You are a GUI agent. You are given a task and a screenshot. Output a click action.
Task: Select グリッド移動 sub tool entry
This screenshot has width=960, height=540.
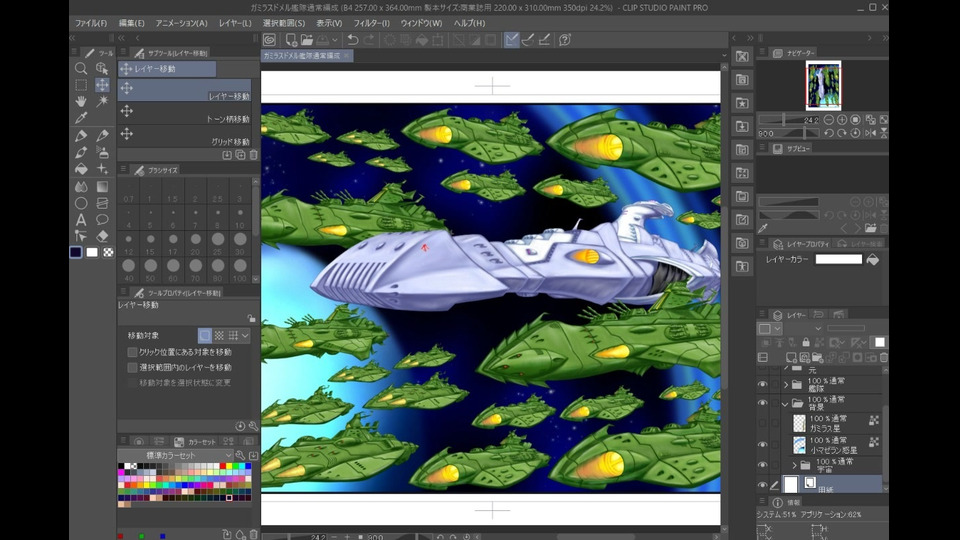tap(185, 136)
